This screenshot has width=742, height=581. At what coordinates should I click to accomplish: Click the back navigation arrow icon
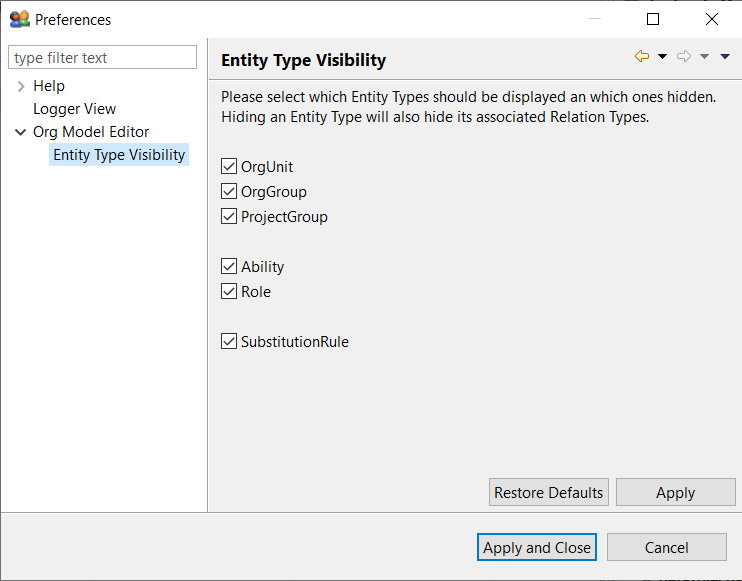[642, 57]
